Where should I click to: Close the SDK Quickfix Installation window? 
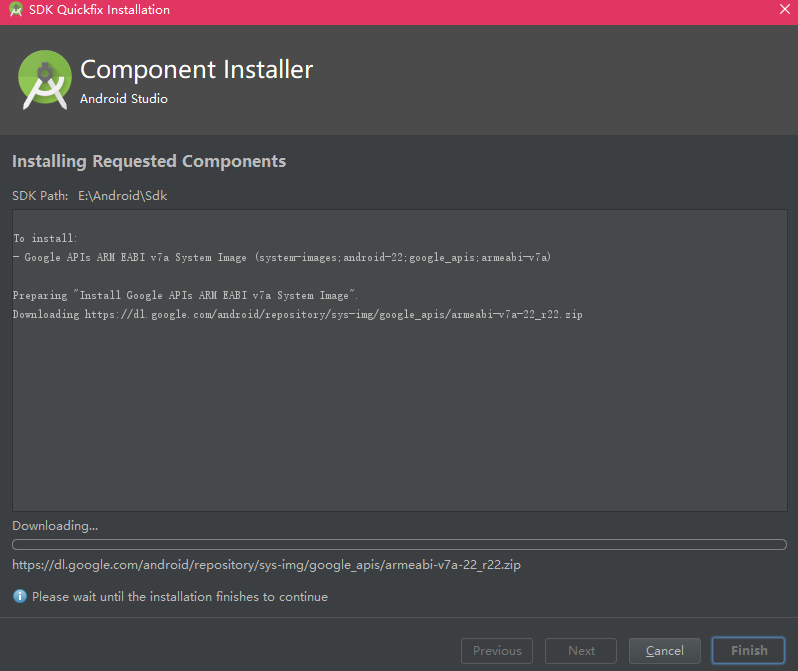coord(785,9)
